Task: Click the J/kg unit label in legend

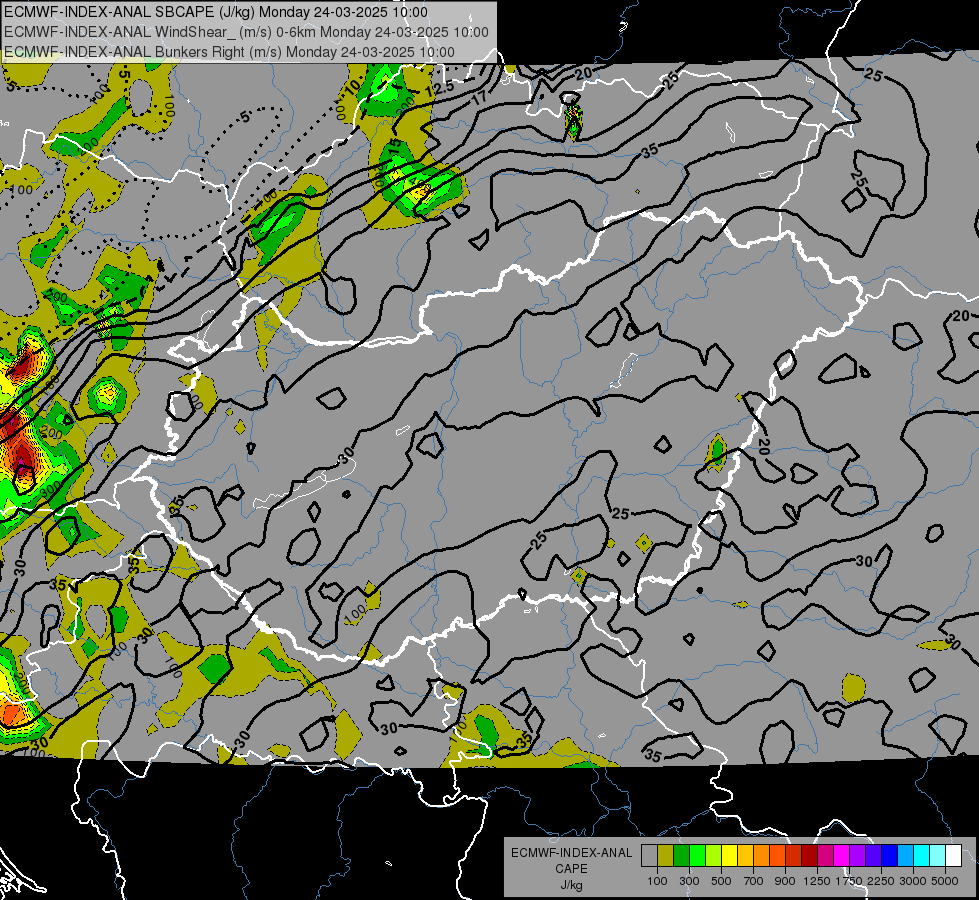Action: pos(571,885)
